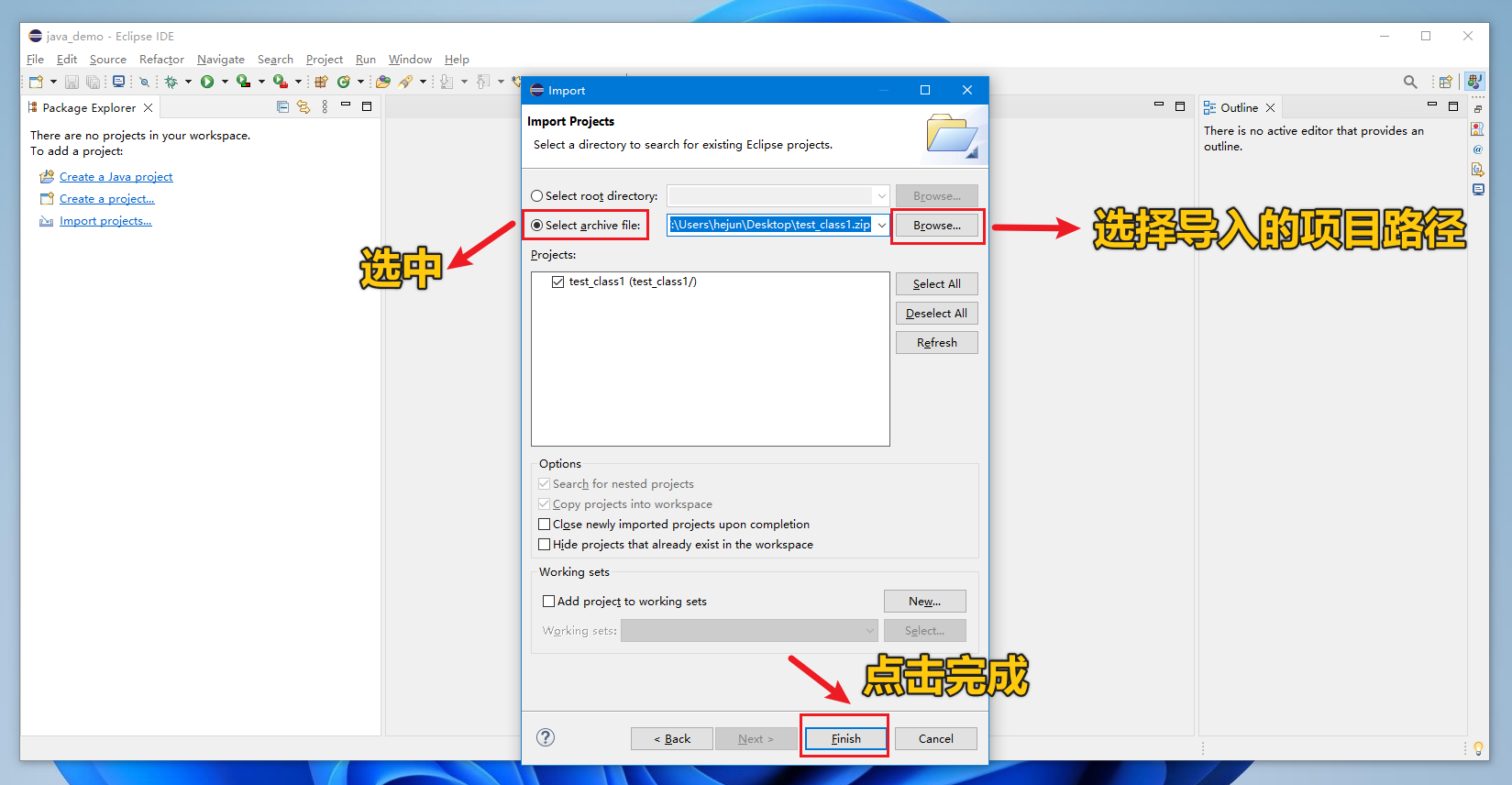Open the External Tools dropdown arrow
The width and height of the screenshot is (1512, 785).
click(x=298, y=82)
